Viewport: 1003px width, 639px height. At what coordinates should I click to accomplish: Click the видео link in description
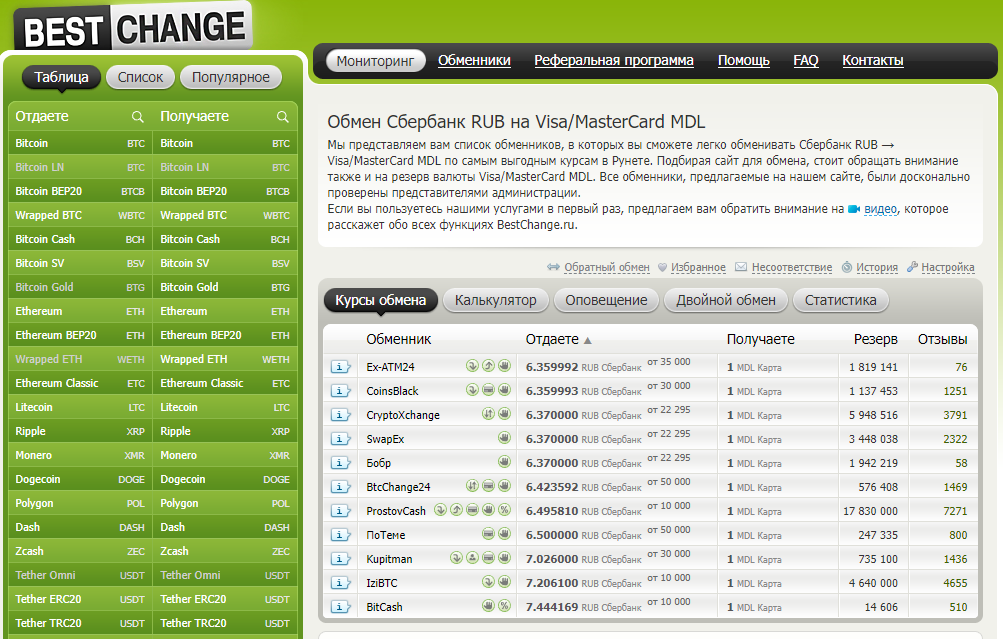(x=880, y=209)
